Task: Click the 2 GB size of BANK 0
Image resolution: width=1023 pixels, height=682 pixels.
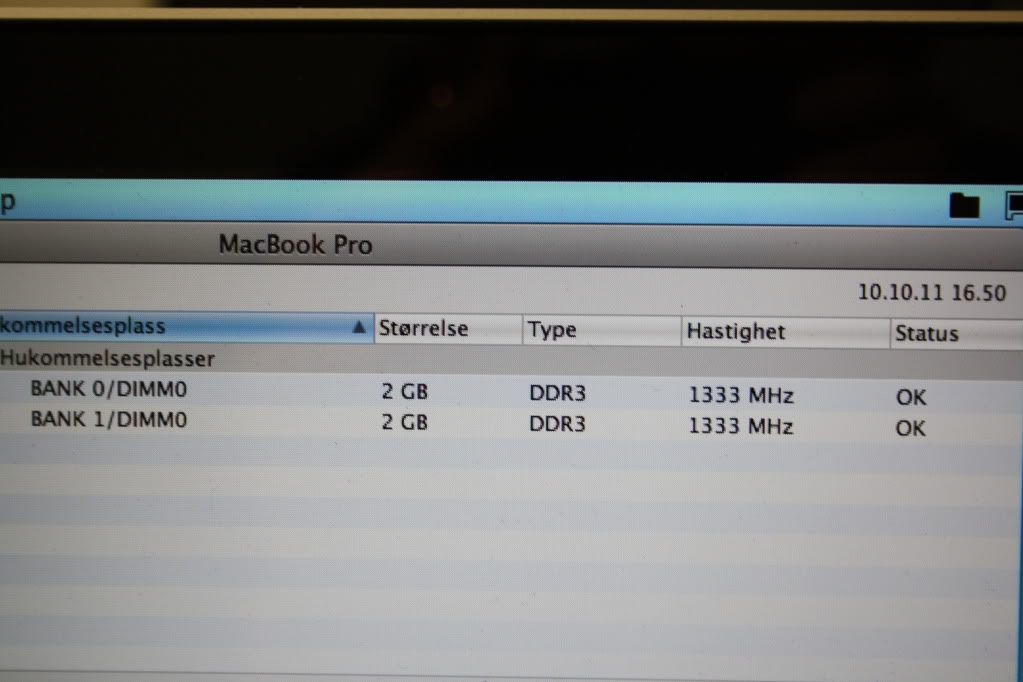Action: point(405,391)
